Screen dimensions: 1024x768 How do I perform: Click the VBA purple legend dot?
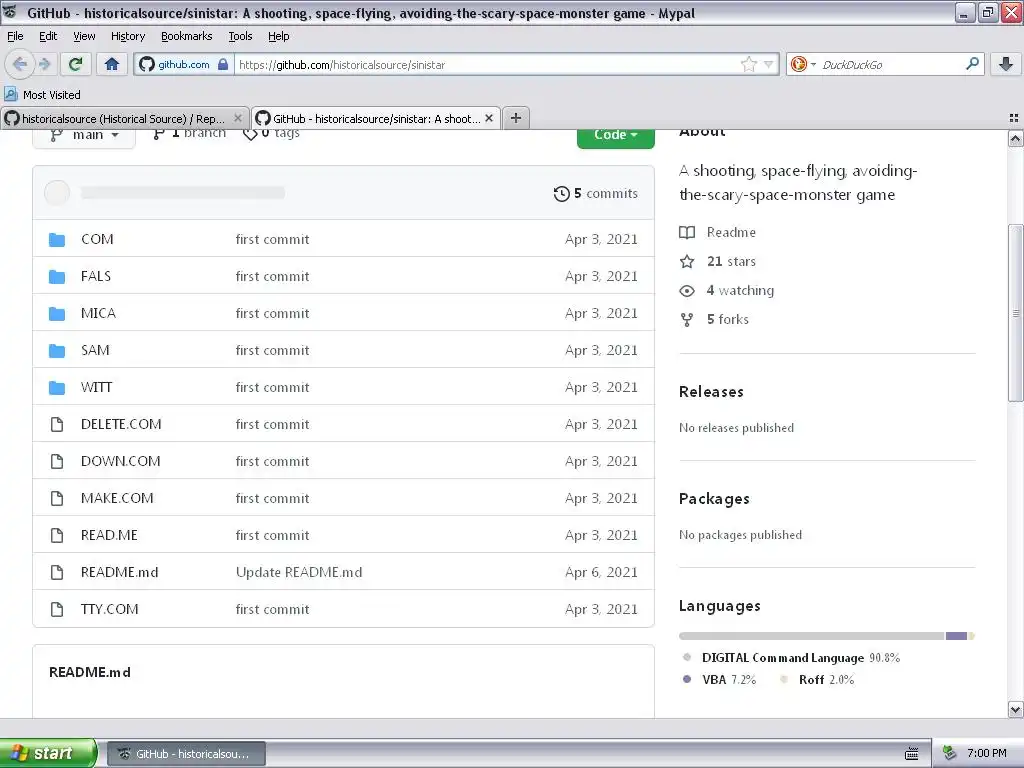tap(686, 679)
